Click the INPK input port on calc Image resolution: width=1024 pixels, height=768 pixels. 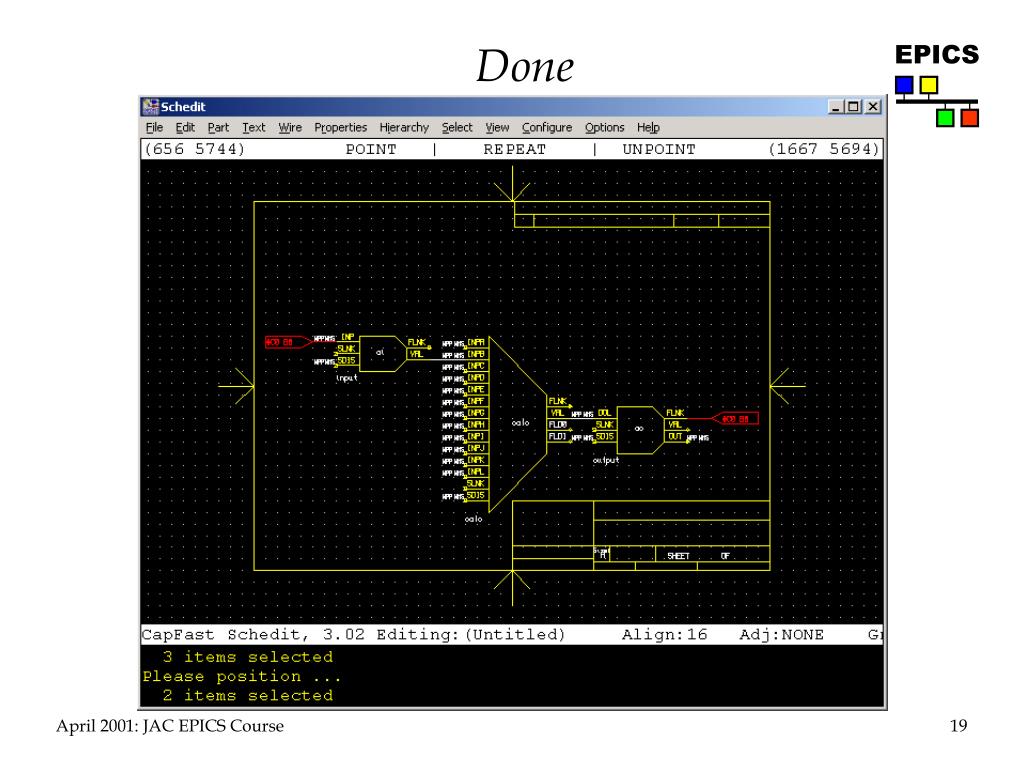pyautogui.click(x=476, y=460)
